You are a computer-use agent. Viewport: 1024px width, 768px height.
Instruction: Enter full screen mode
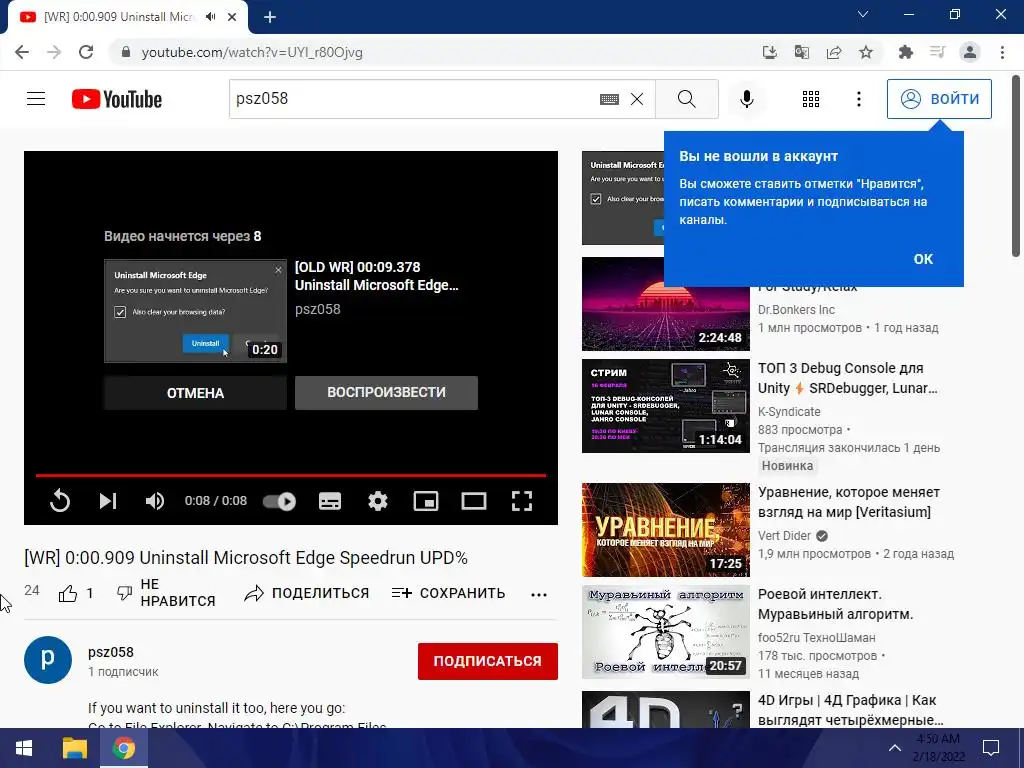pyautogui.click(x=521, y=501)
